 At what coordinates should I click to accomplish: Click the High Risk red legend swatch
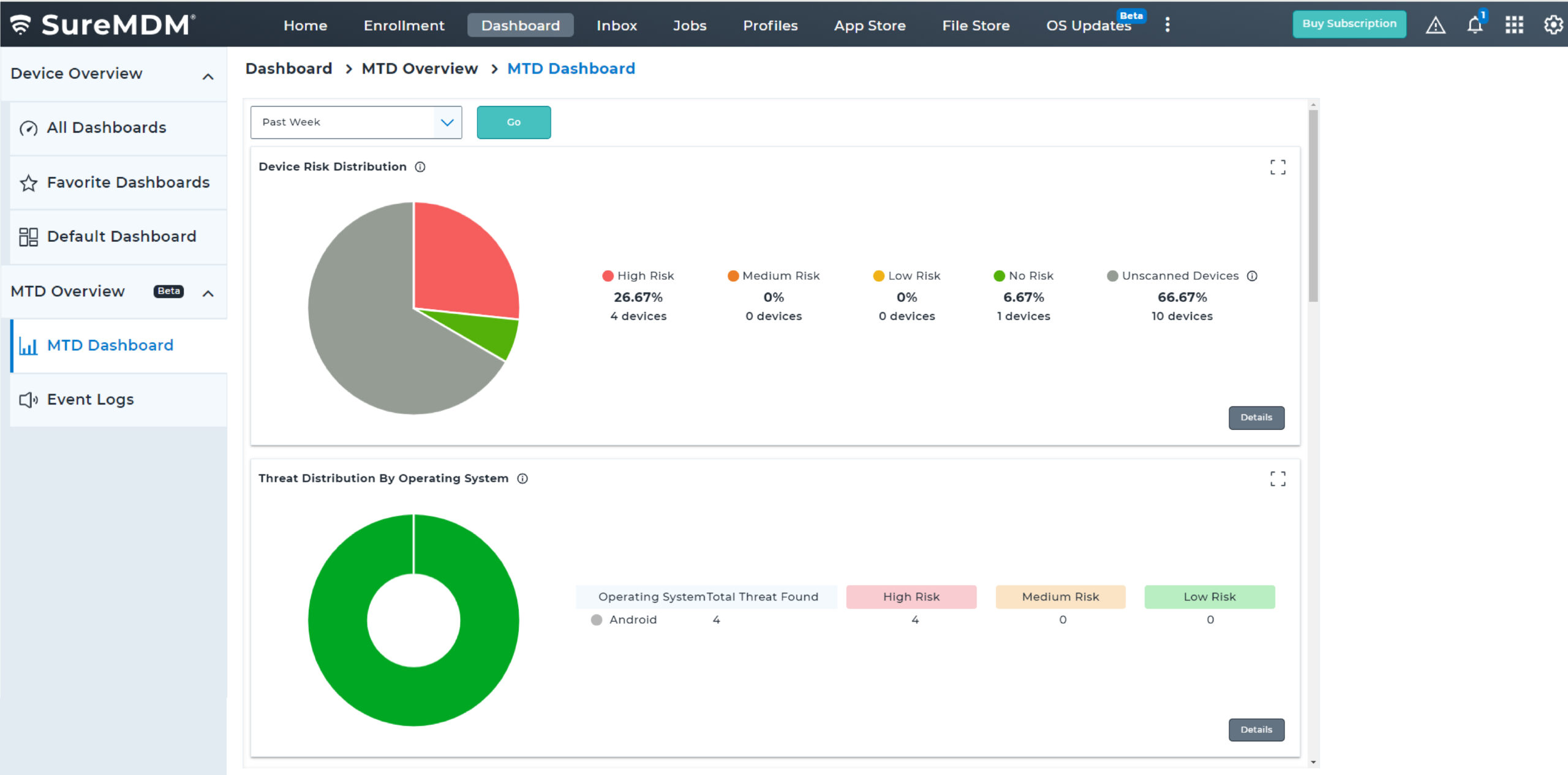click(608, 276)
